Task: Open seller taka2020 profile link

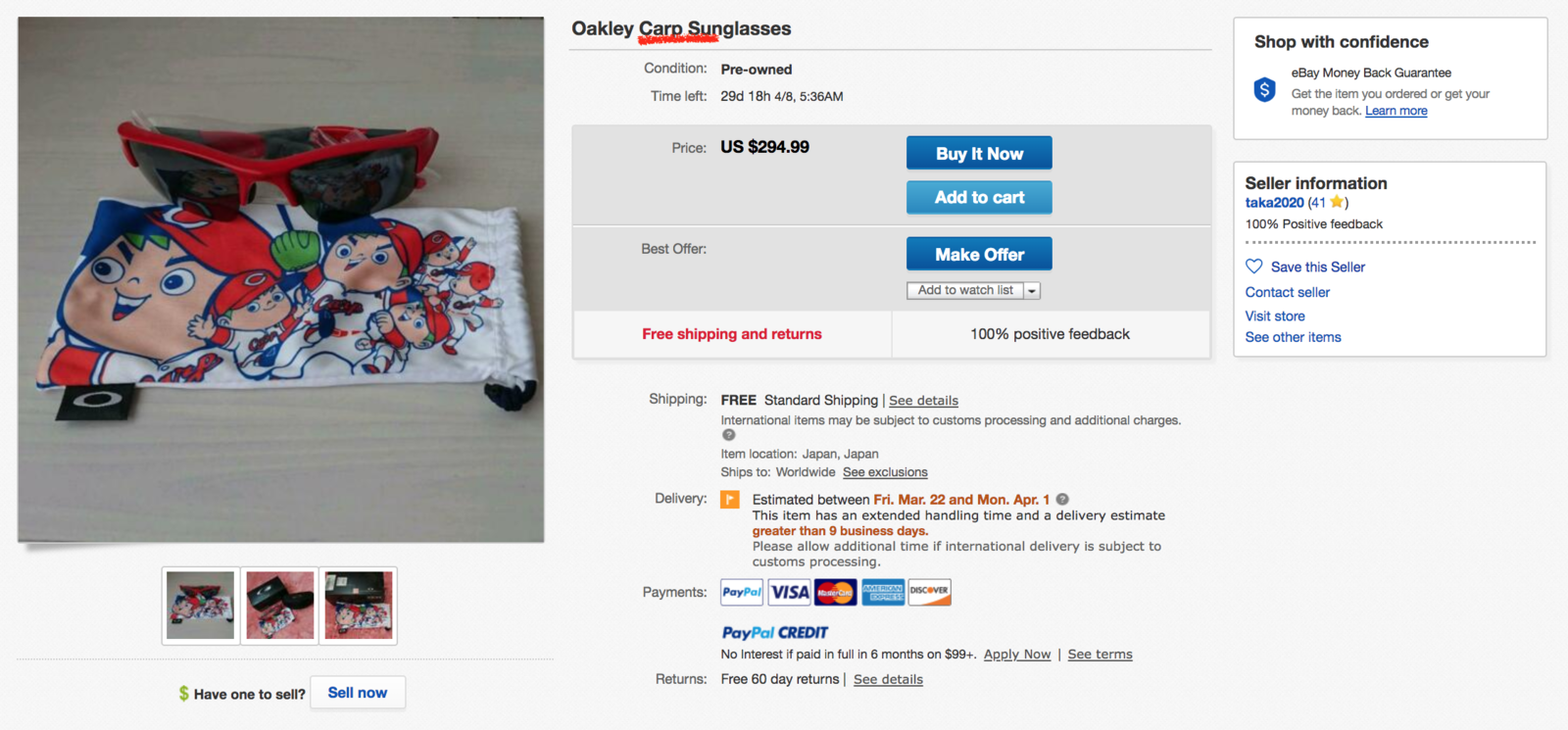Action: coord(1274,203)
